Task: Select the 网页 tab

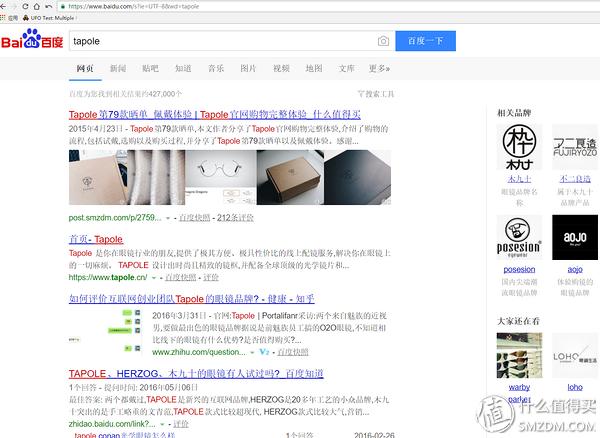Action: 85,68
